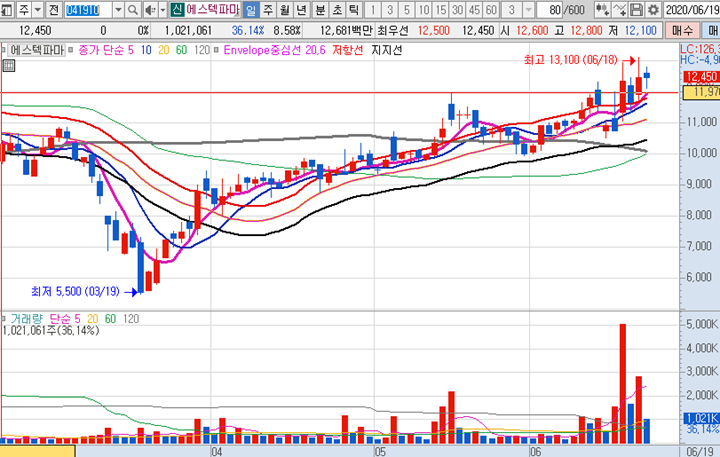The height and width of the screenshot is (457, 720).
Task: Click the candle count field showing 80
Action: (550, 9)
